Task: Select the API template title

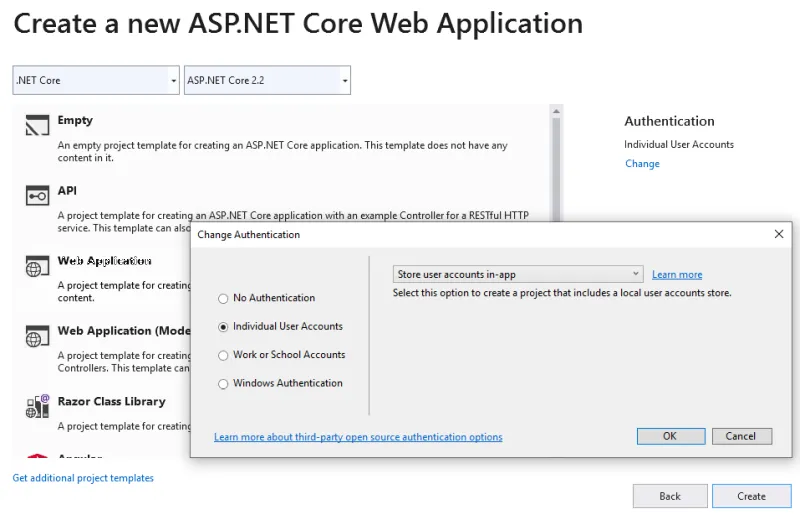Action: pos(67,190)
